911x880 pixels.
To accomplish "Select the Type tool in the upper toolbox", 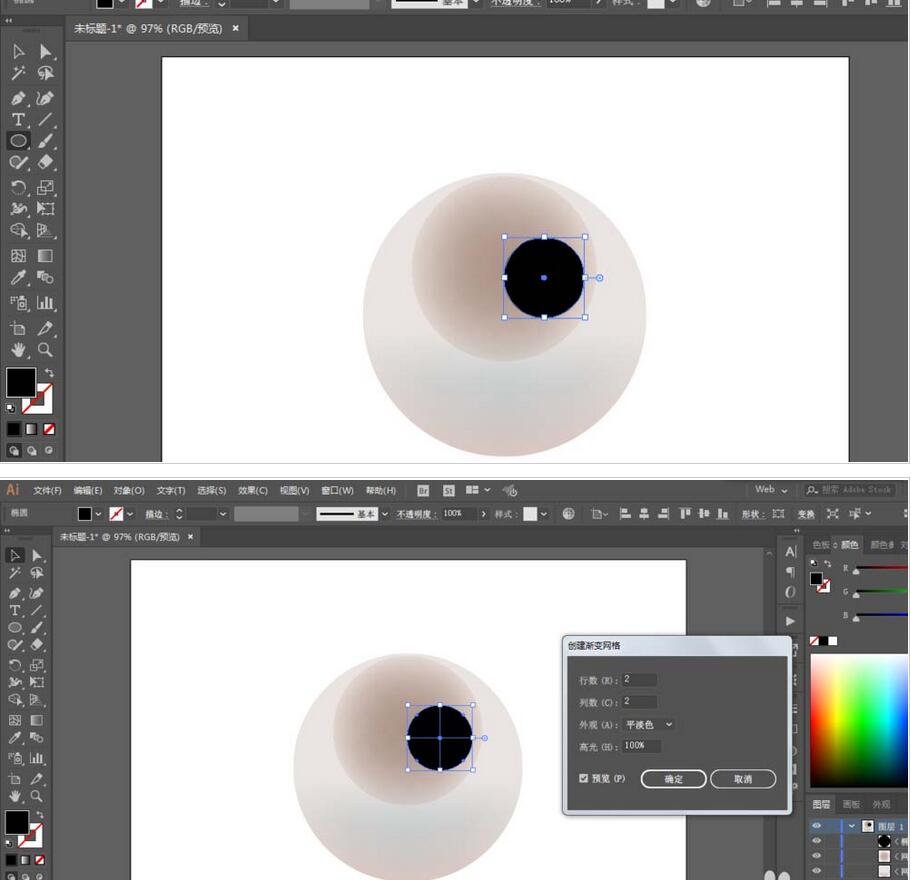I will [x=18, y=119].
